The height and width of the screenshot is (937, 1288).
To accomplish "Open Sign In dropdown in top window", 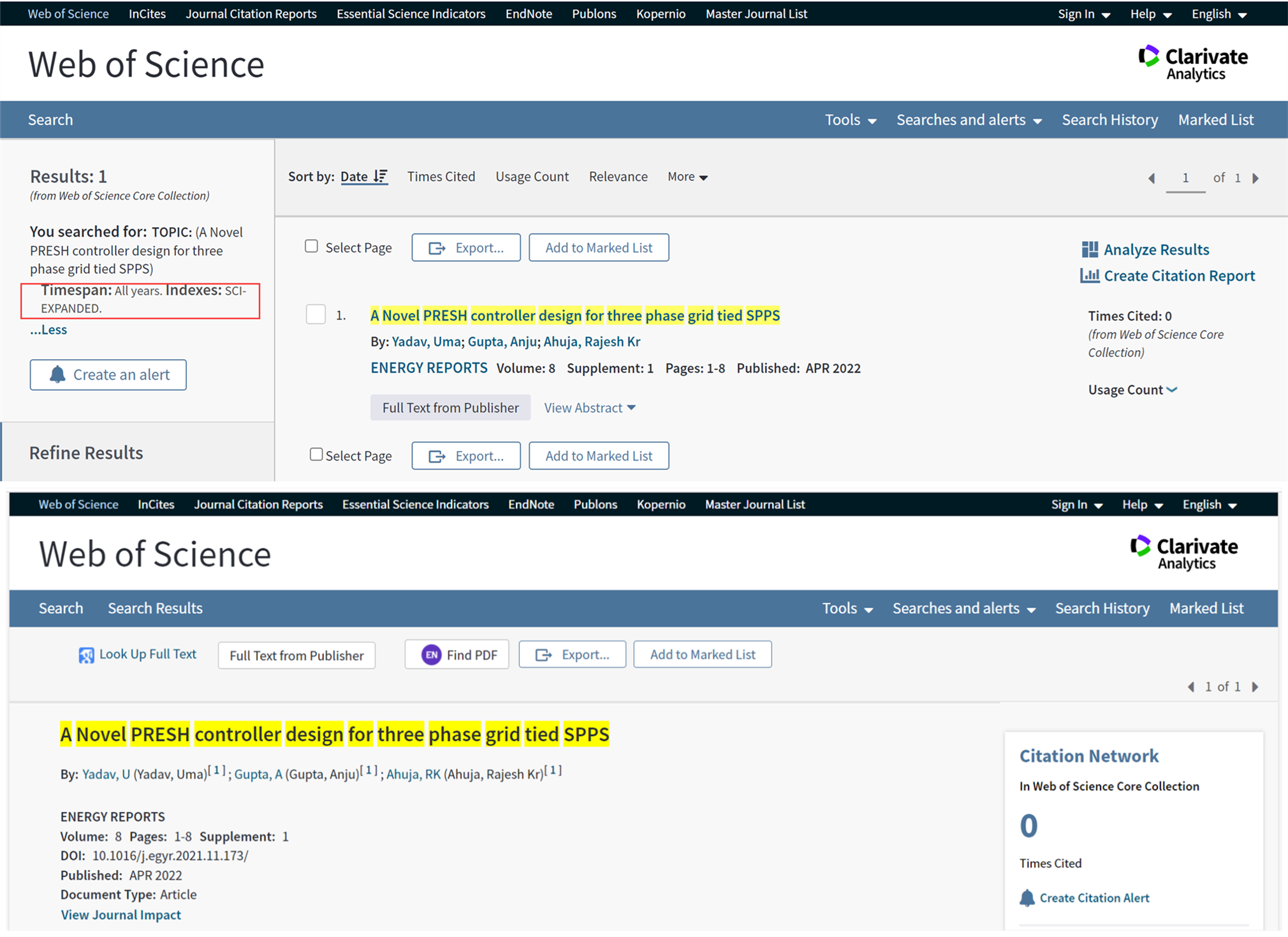I will (1083, 14).
